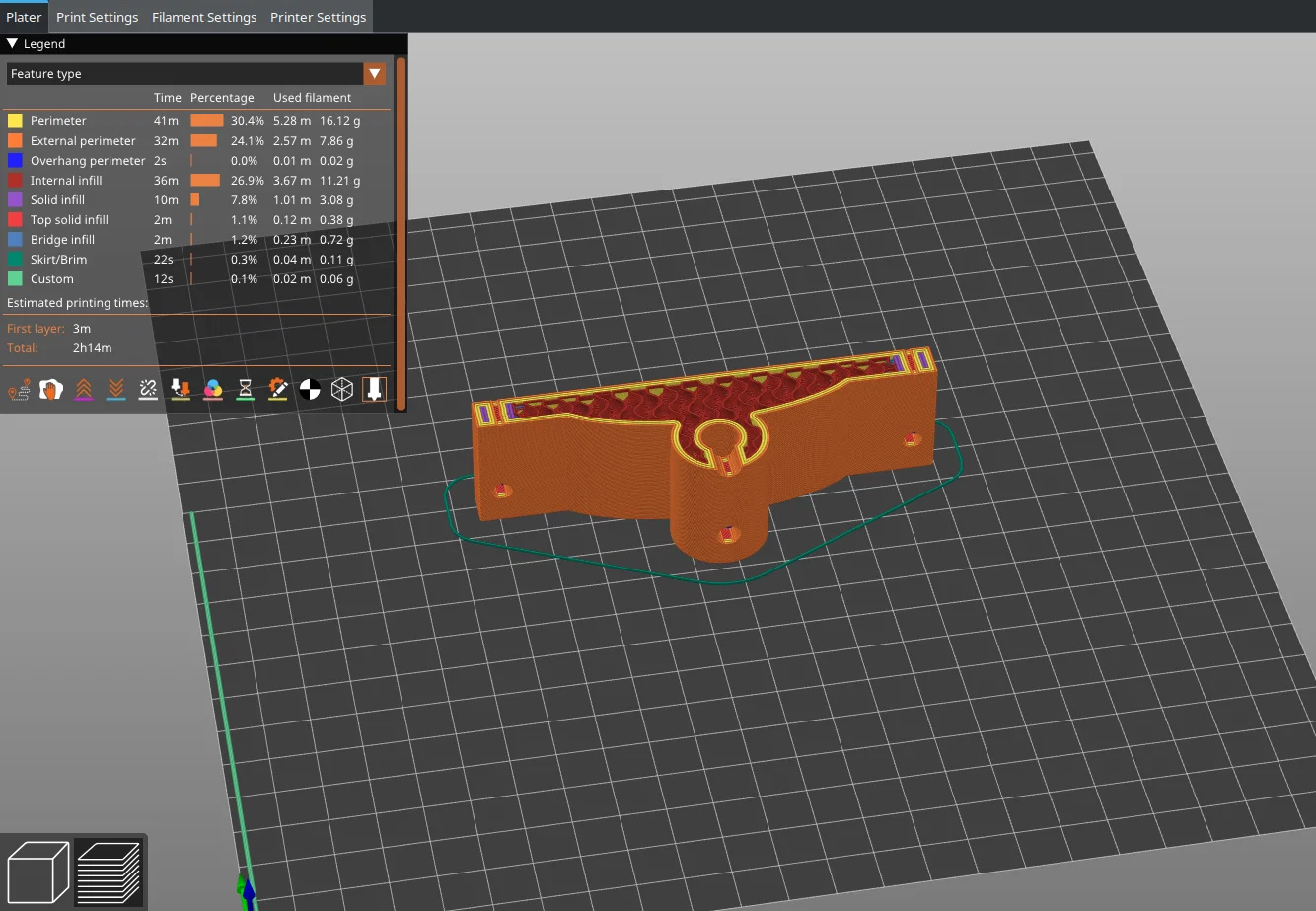This screenshot has height=911, width=1316.
Task: Toggle Overhang perimeter legend row
Action: [197, 161]
